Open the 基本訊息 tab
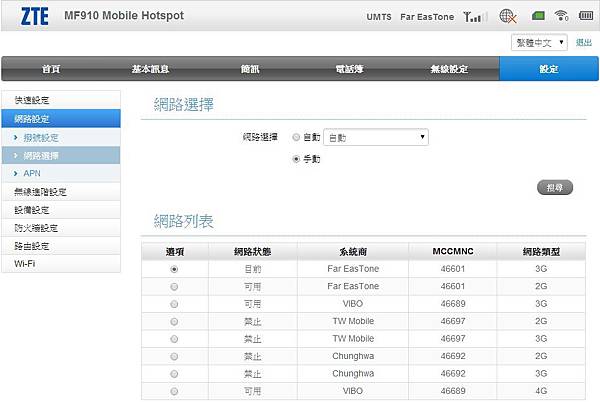This screenshot has width=600, height=402. coord(150,69)
